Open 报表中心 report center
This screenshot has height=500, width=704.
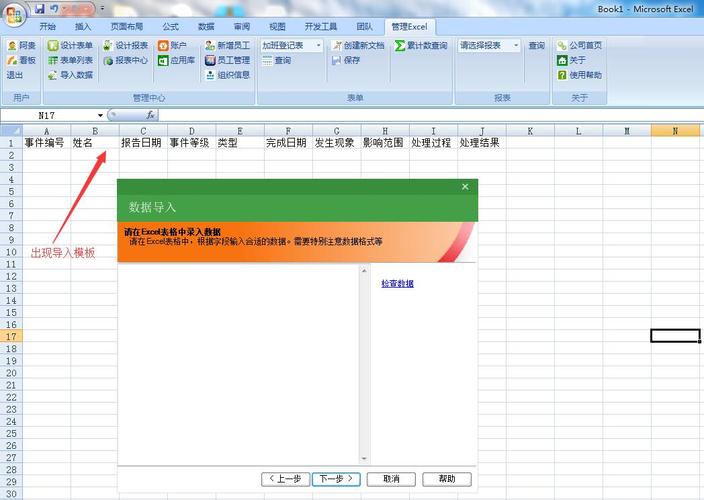tap(125, 60)
